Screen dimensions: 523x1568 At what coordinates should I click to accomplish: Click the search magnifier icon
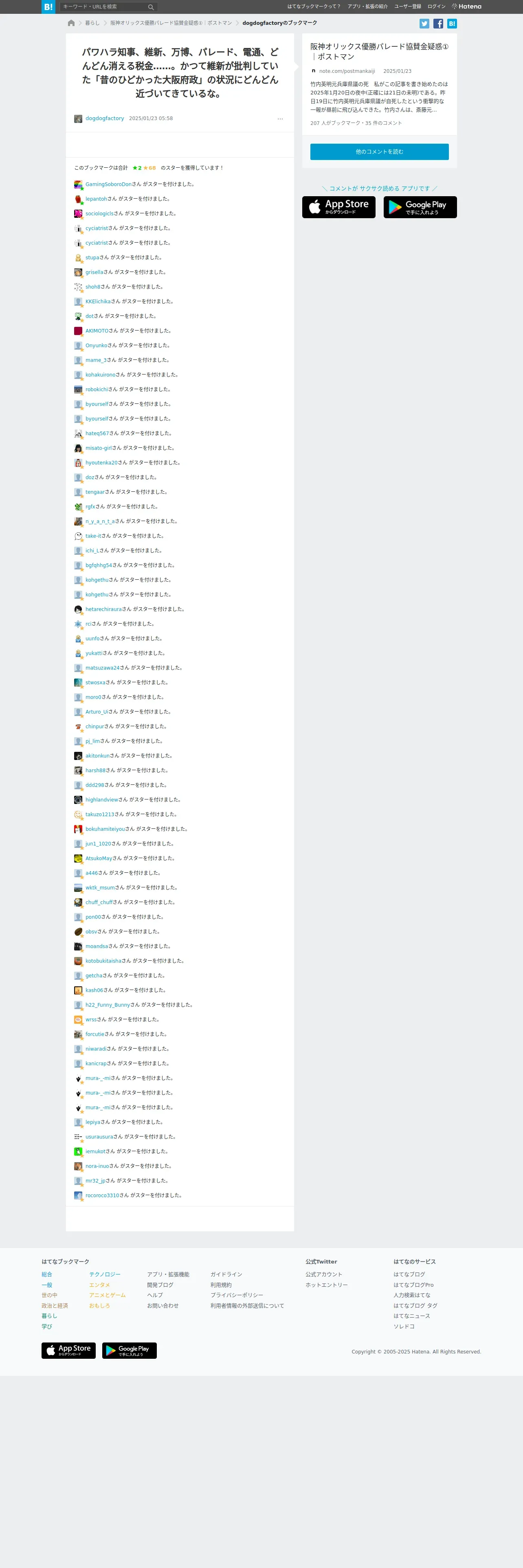click(x=151, y=7)
